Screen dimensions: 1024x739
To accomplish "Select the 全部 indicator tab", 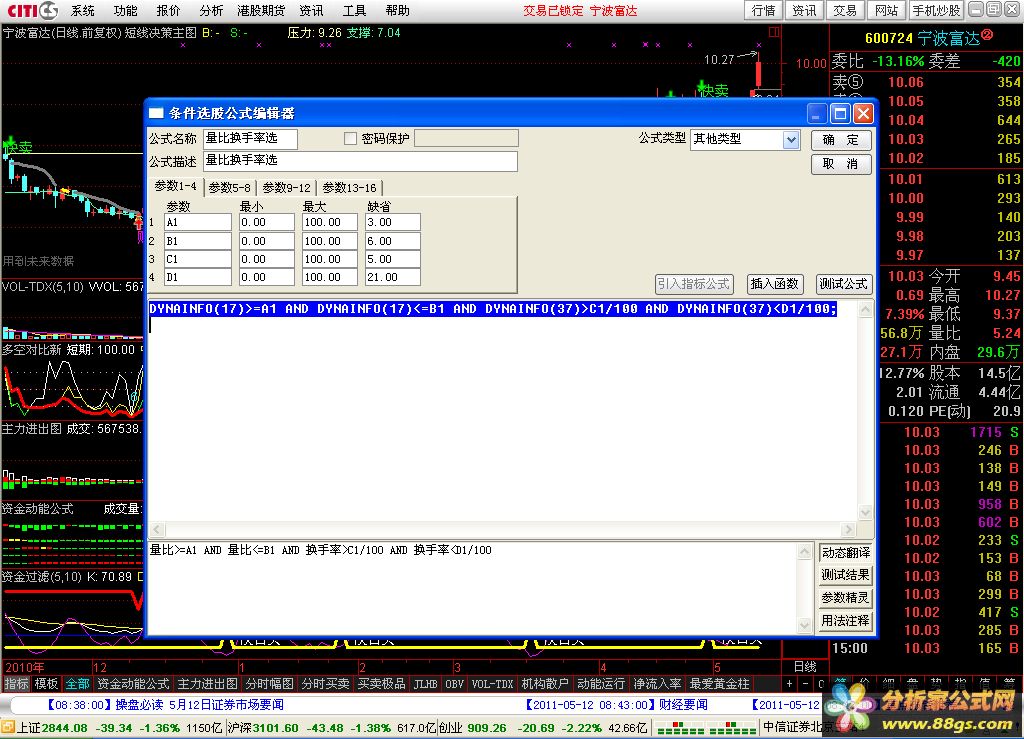I will click(x=77, y=684).
